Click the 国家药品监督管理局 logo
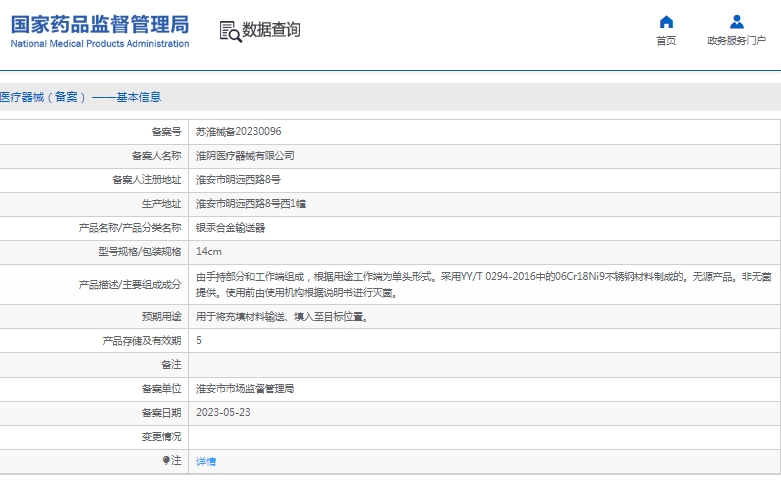The height and width of the screenshot is (481, 781). tap(100, 24)
